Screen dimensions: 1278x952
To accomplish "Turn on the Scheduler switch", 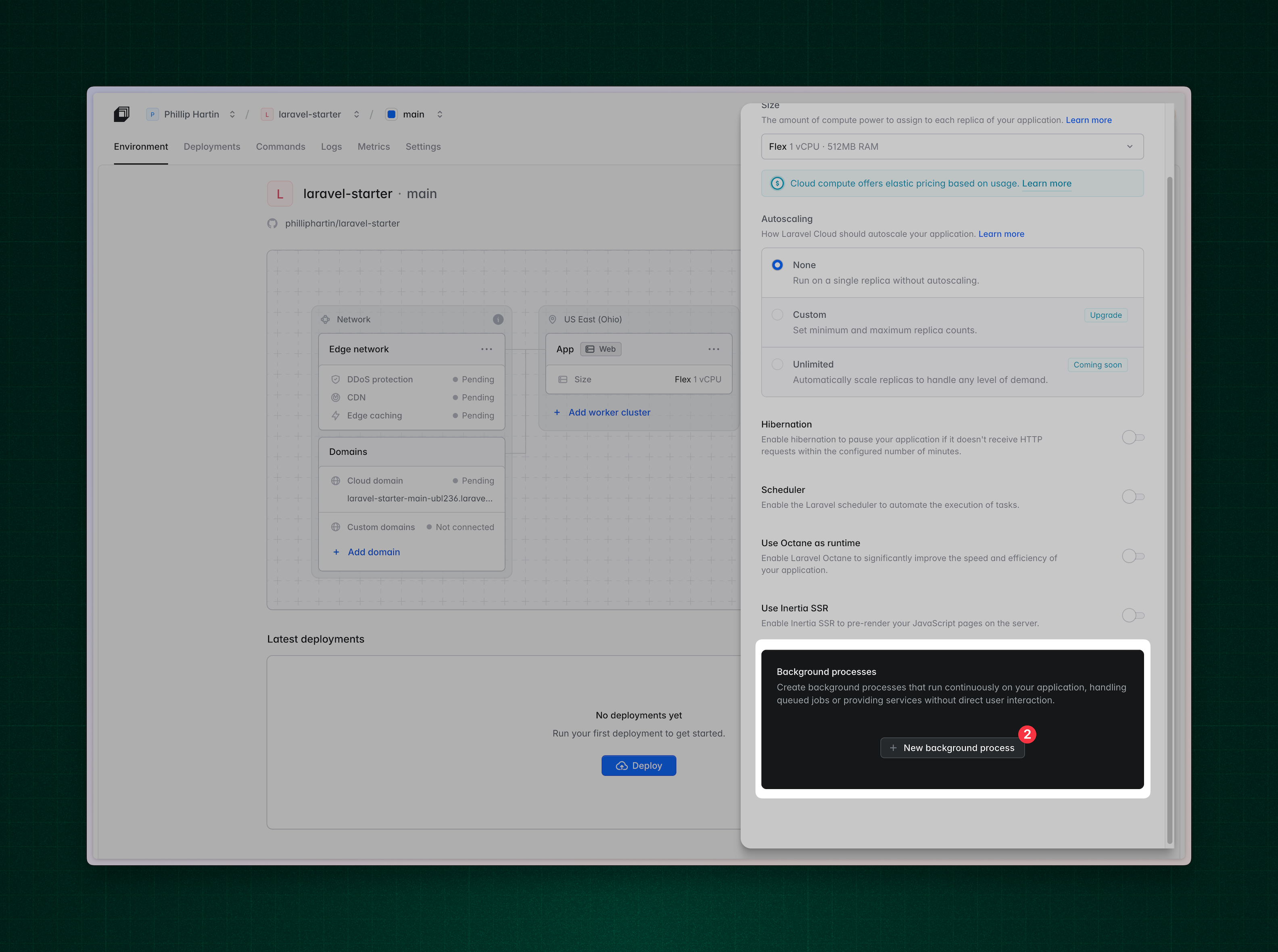I will pyautogui.click(x=1132, y=497).
